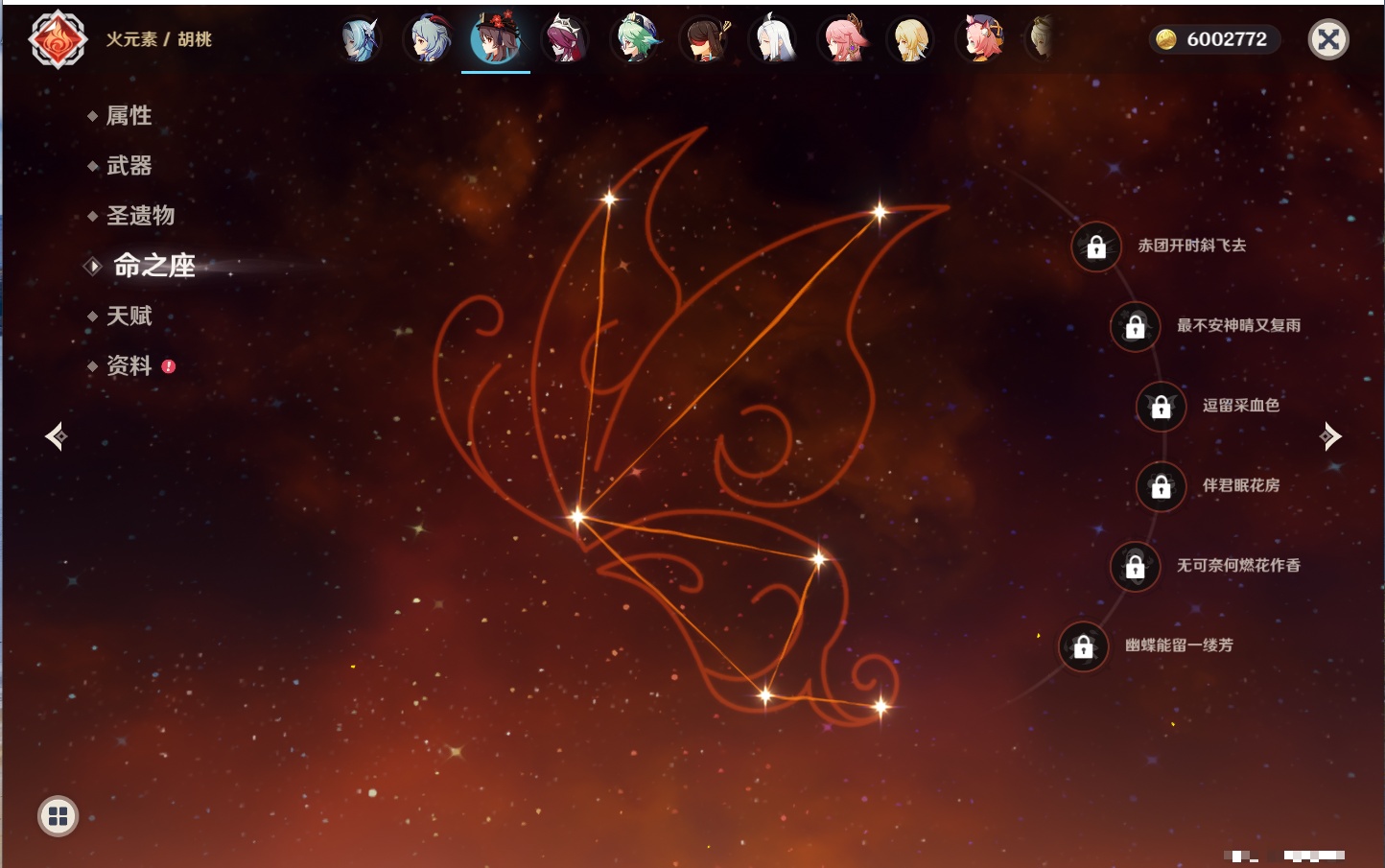The width and height of the screenshot is (1385, 868).
Task: Open the 武器 weapon tab
Action: 129,166
